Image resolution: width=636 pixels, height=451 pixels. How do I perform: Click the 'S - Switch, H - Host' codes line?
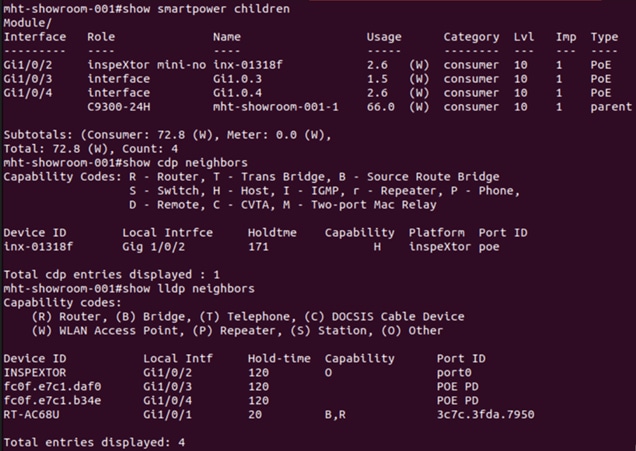coord(324,191)
